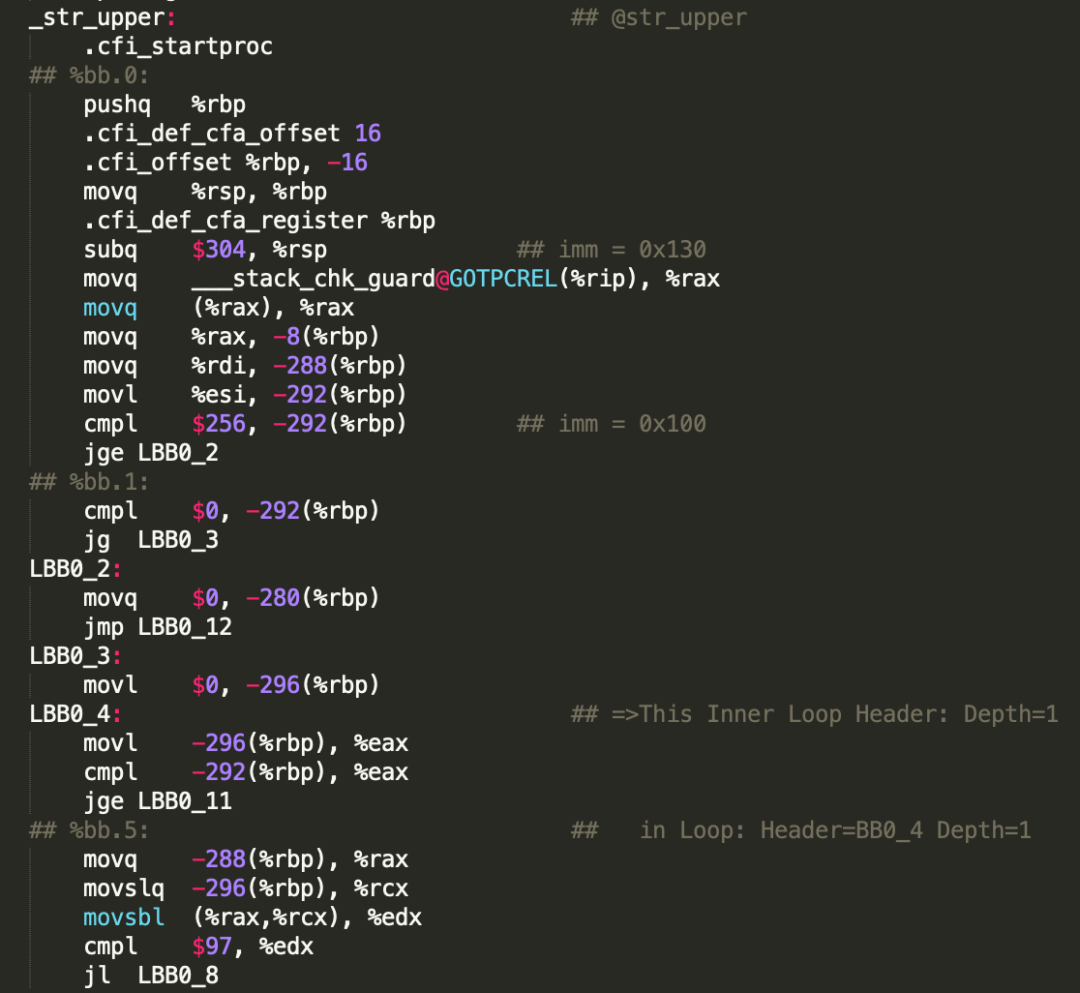
Task: Click the LBB0_4: label
Action: pos(76,714)
